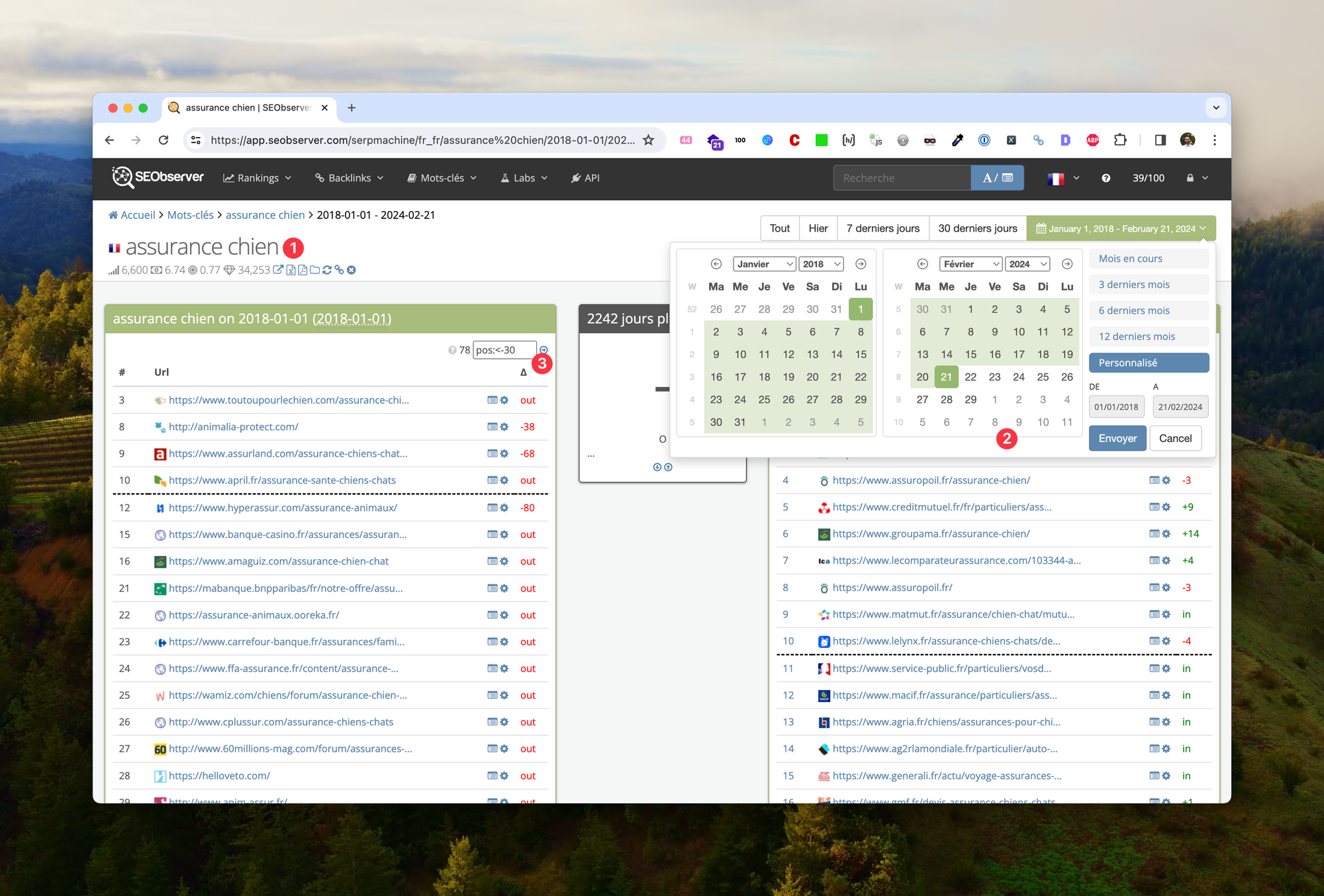The height and width of the screenshot is (896, 1324).
Task: Click apply-filter icon beside pos:<-30 field
Action: (544, 350)
